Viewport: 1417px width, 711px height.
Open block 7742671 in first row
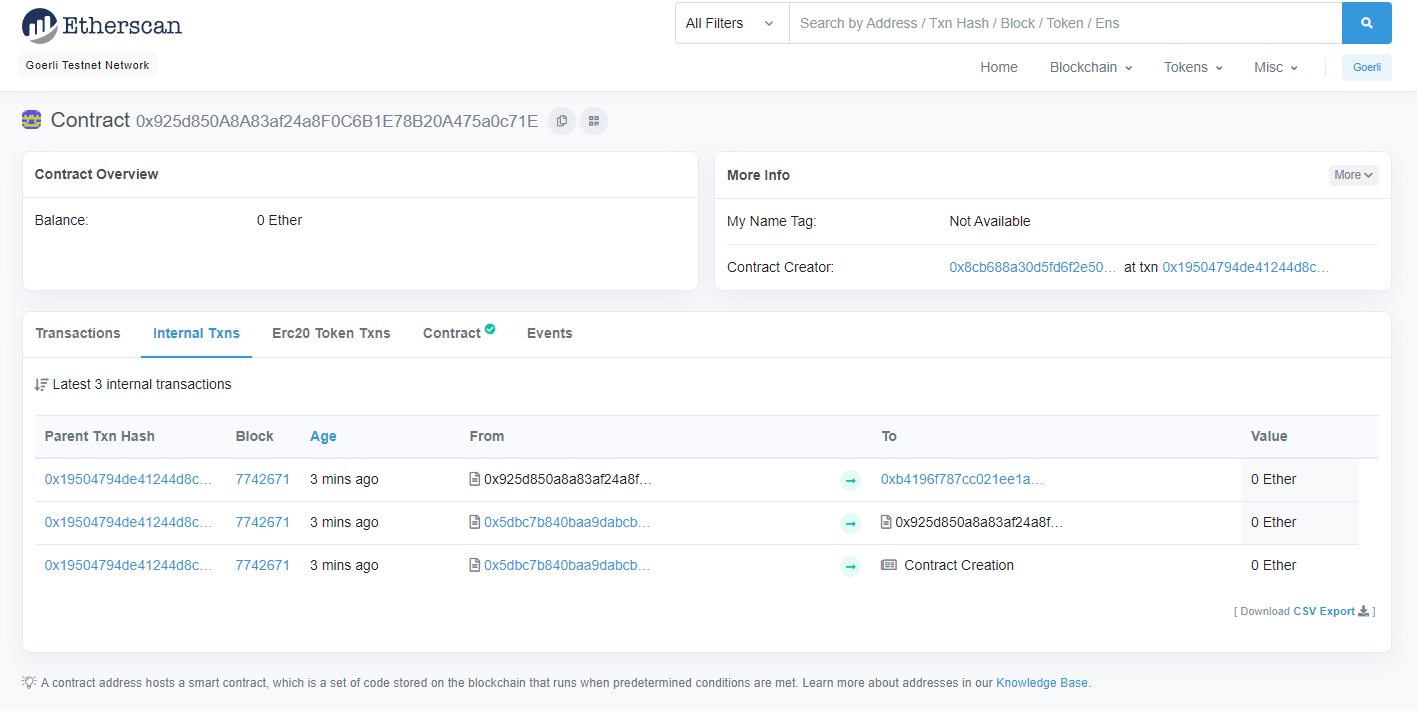[x=263, y=479]
